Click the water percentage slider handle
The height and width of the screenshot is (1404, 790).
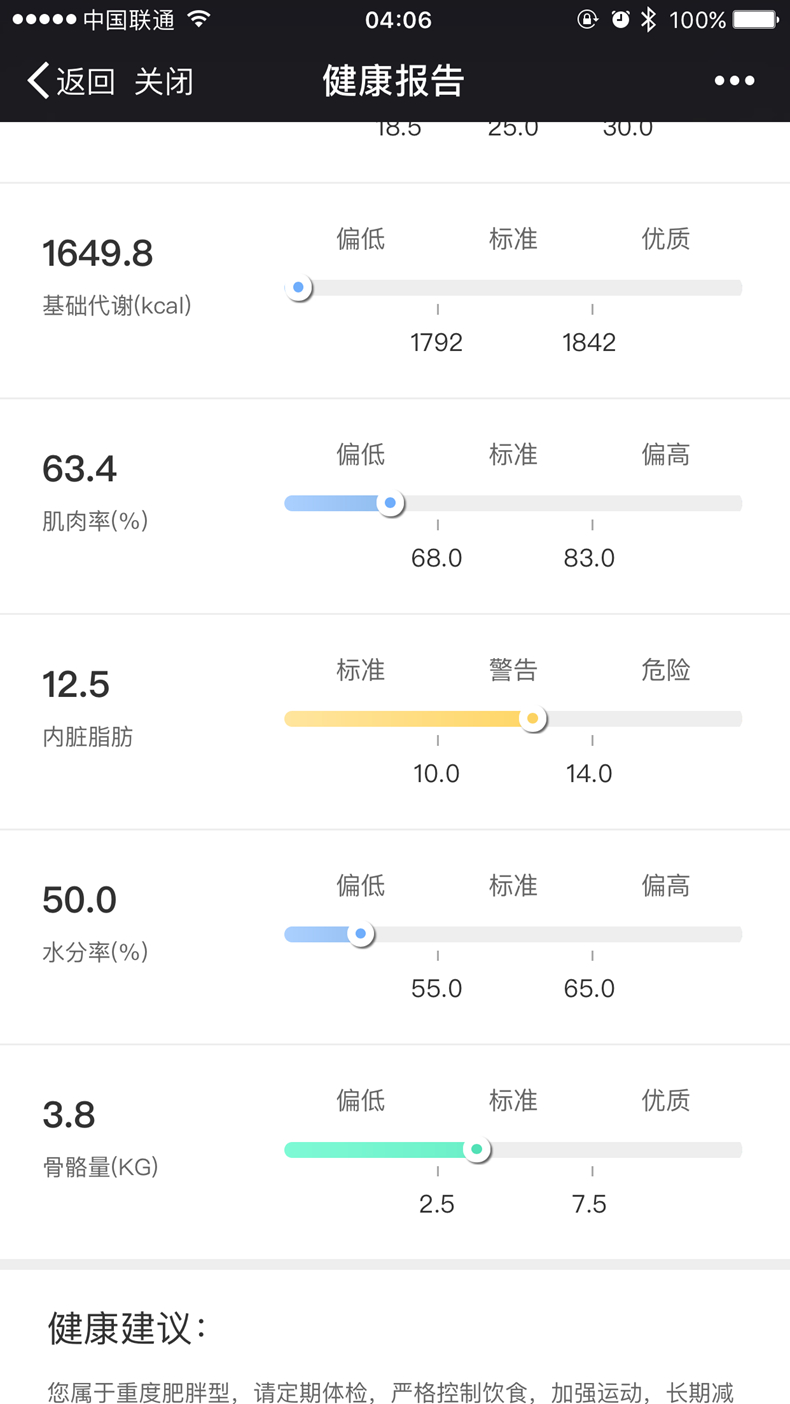click(360, 934)
